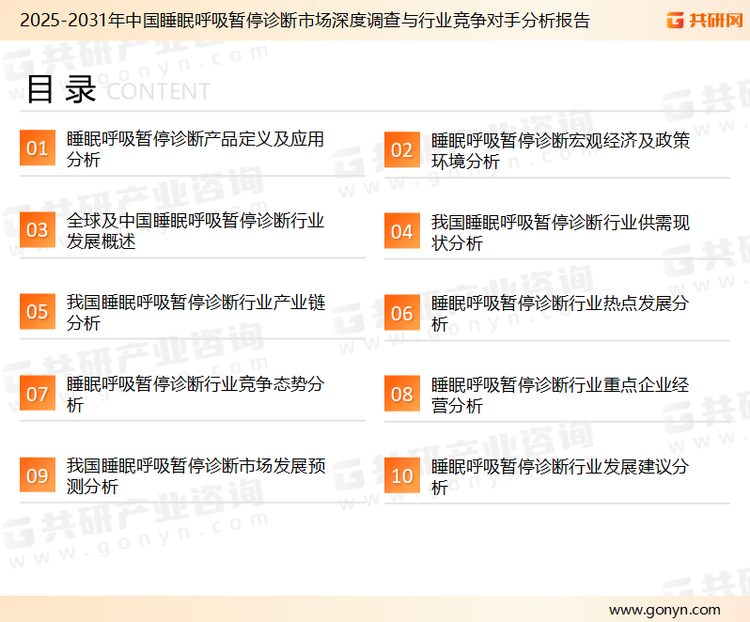Select the report title starting with 2025-2031年
Image resolution: width=750 pixels, height=622 pixels.
[x=305, y=20]
